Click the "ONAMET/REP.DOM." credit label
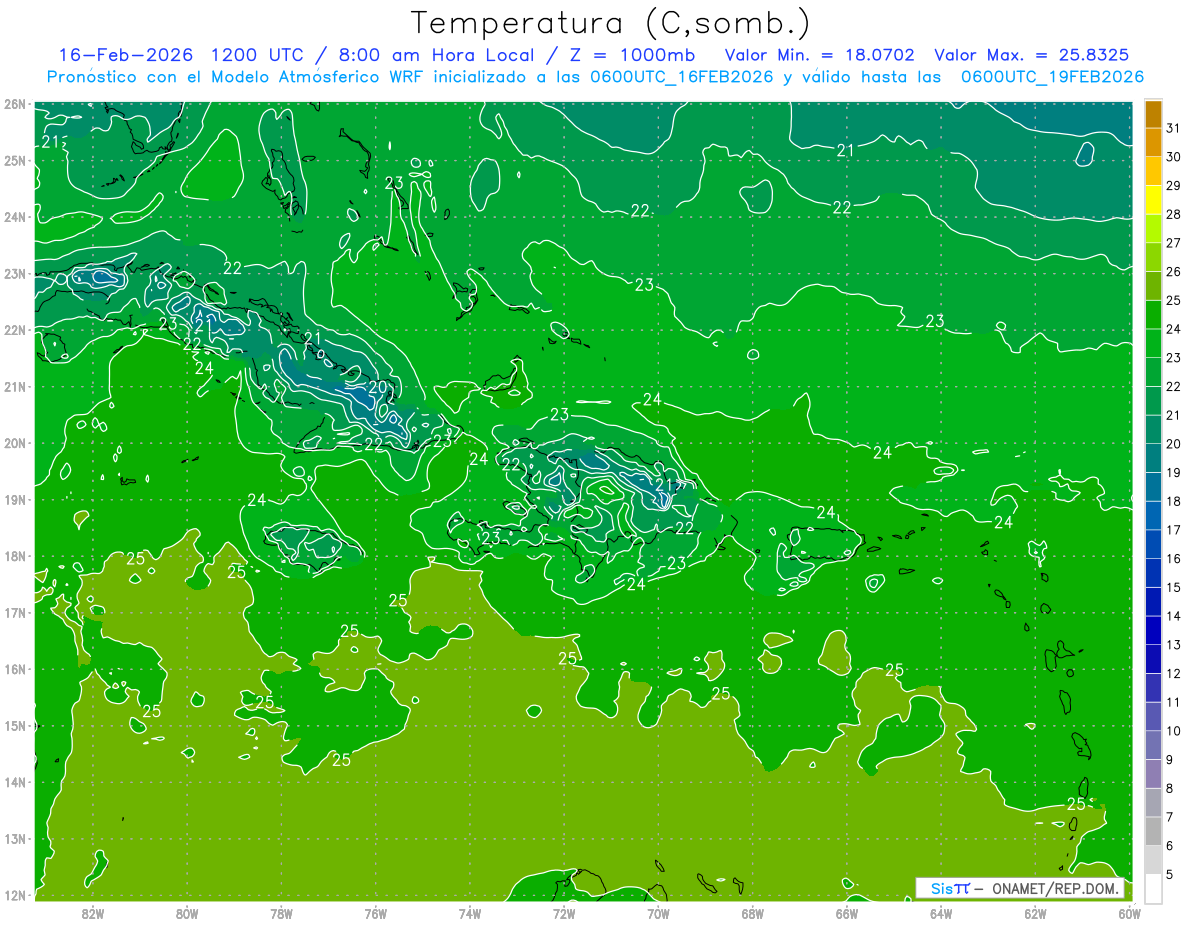The height and width of the screenshot is (927, 1200). tap(1057, 888)
